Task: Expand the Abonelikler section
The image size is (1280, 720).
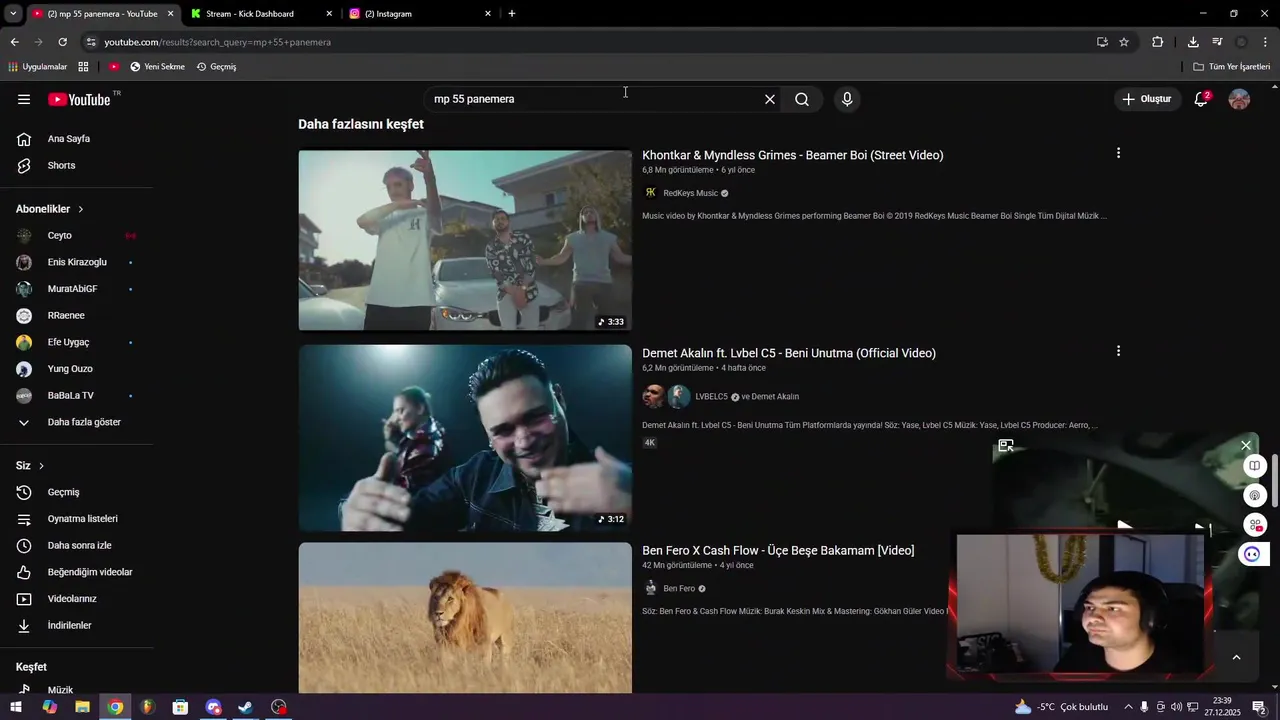Action: tap(50, 209)
